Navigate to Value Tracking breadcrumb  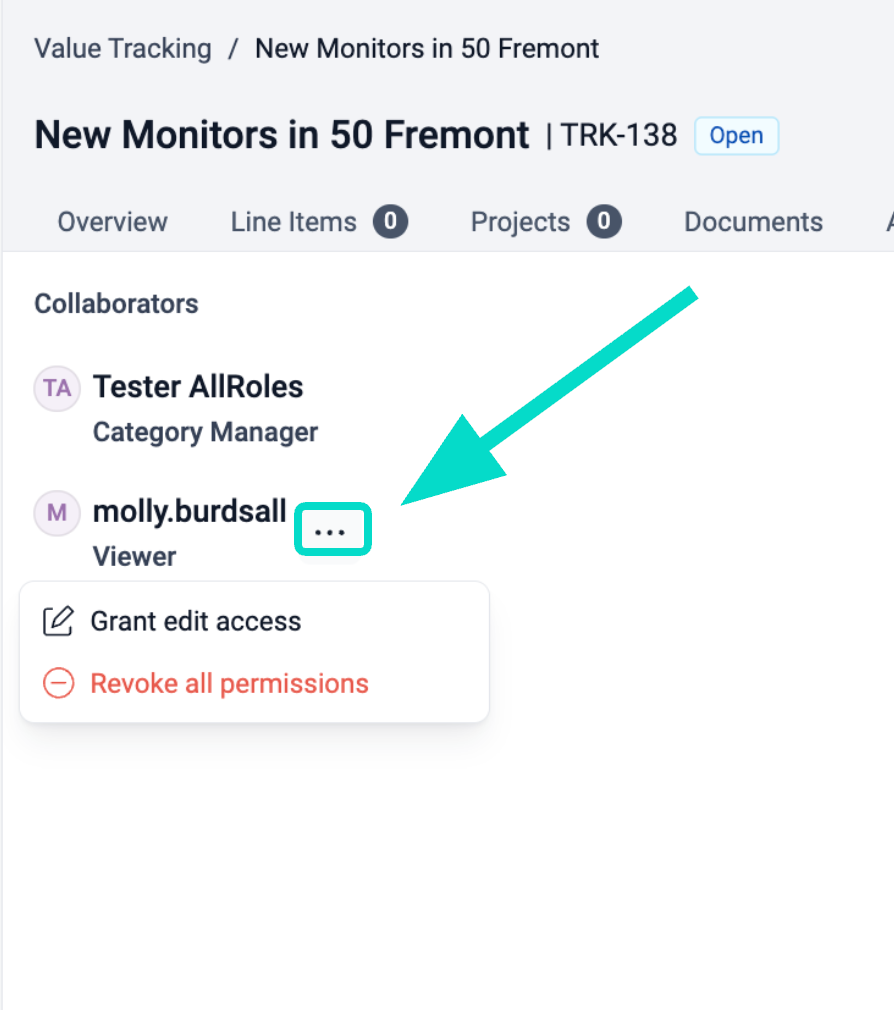[x=123, y=48]
